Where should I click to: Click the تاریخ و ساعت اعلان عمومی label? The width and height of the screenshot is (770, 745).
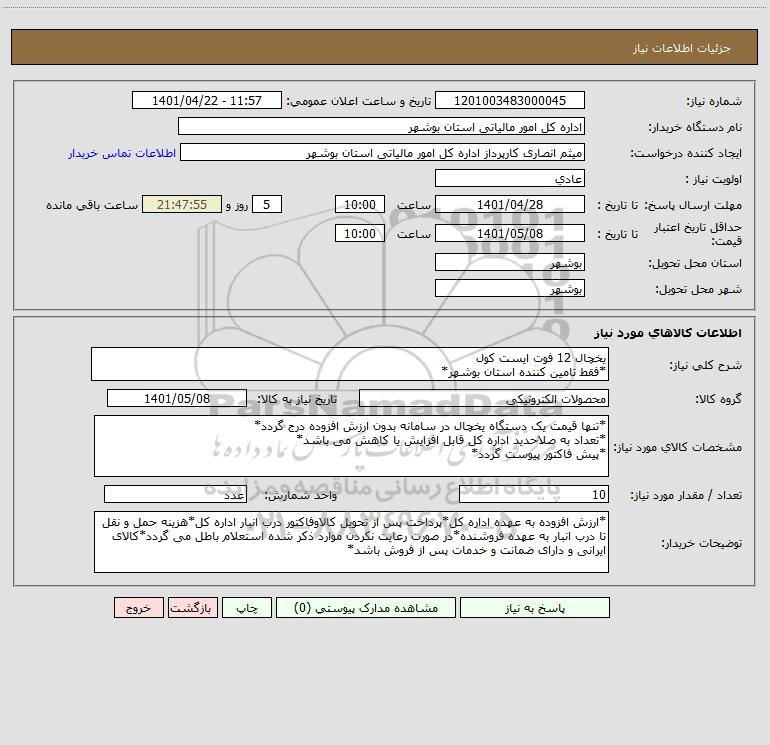coord(358,101)
